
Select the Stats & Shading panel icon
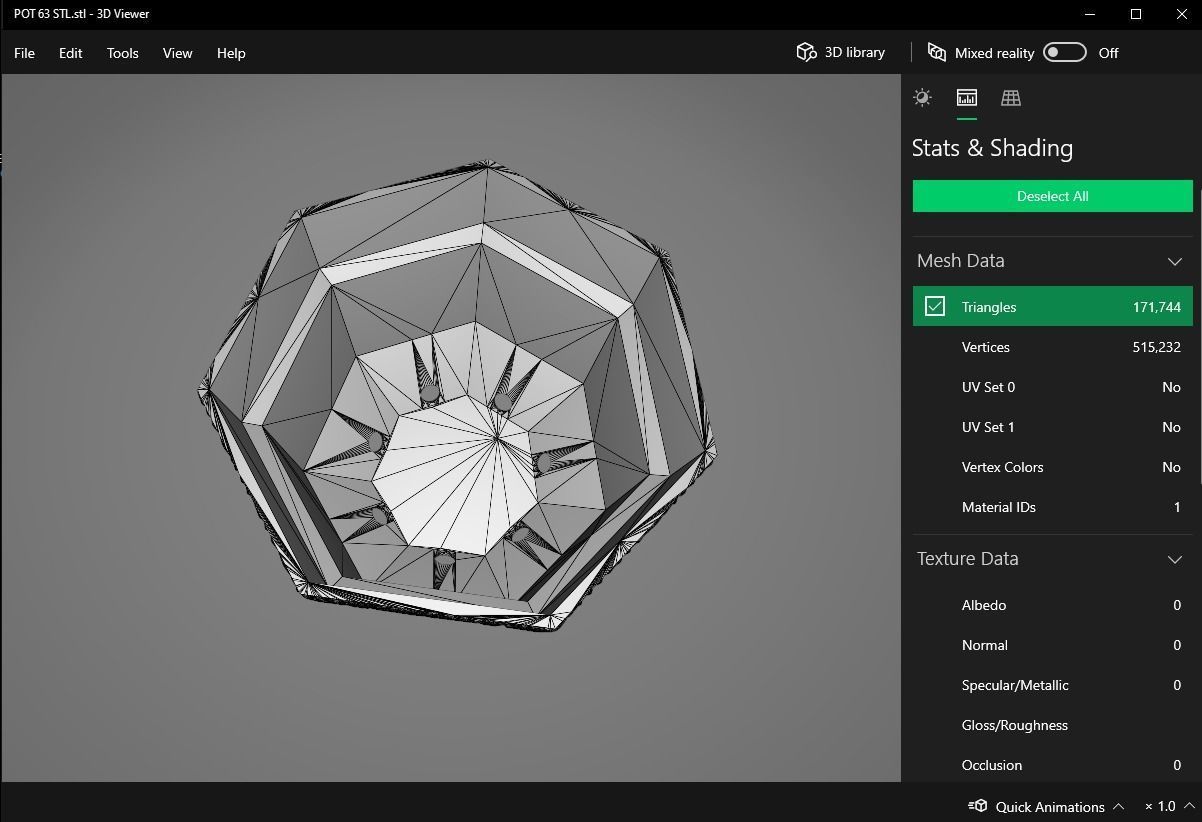[966, 97]
